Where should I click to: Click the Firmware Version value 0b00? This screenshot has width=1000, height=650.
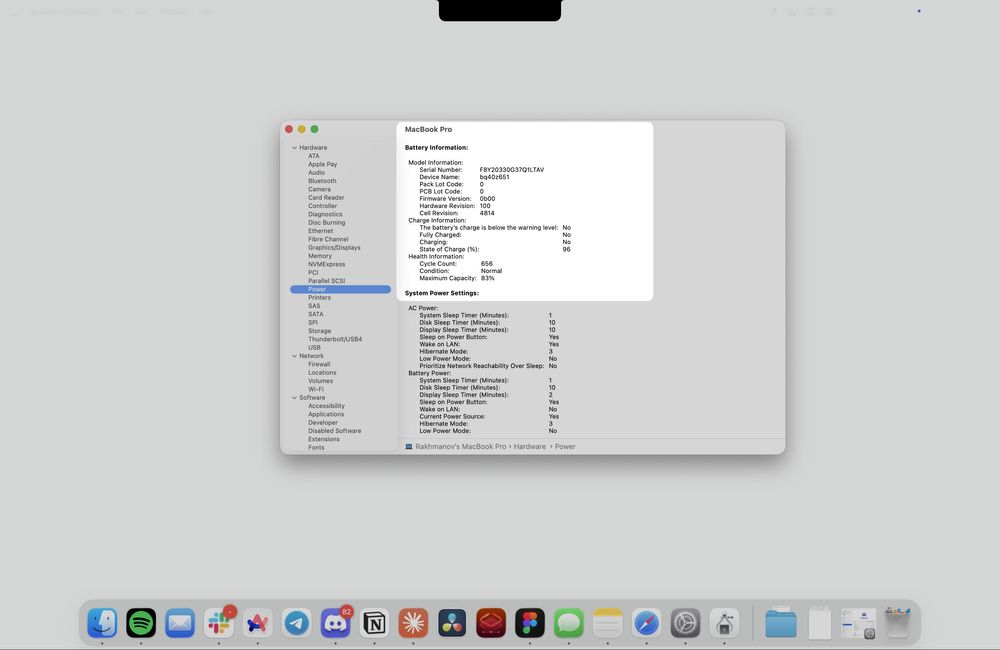pyautogui.click(x=487, y=198)
